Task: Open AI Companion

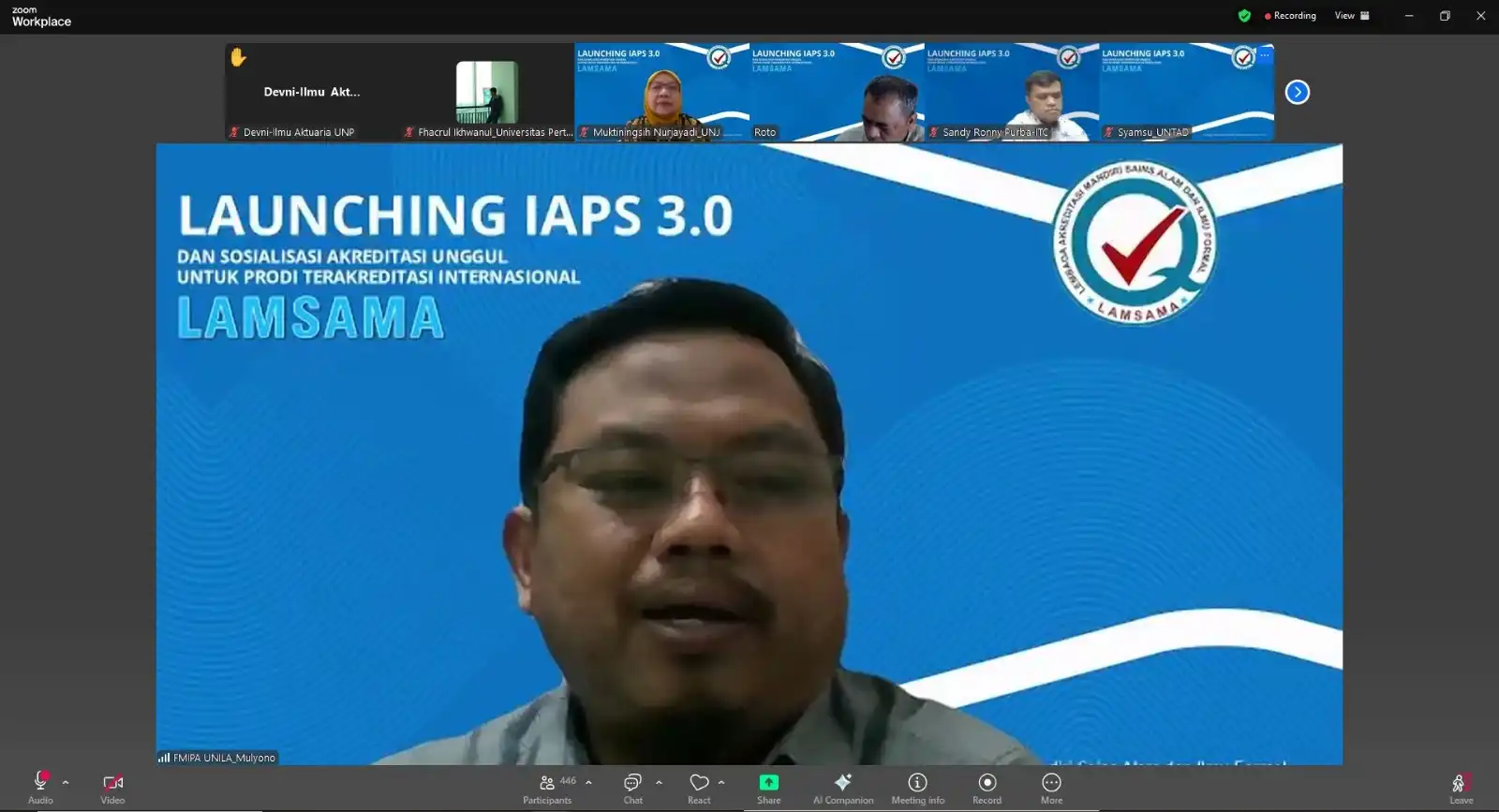Action: 843,788
